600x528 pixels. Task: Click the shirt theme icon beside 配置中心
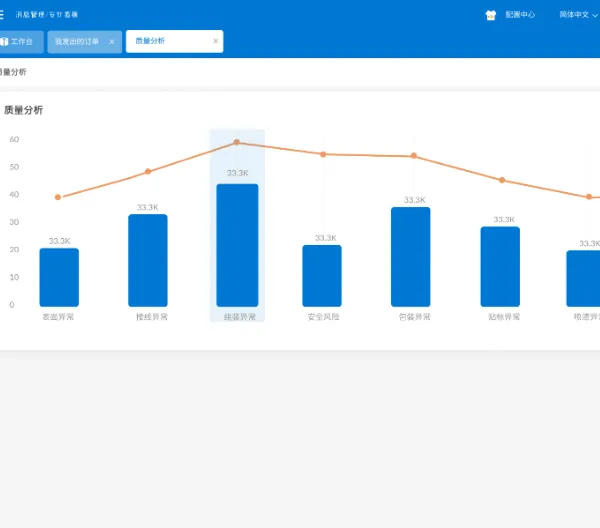(x=491, y=15)
